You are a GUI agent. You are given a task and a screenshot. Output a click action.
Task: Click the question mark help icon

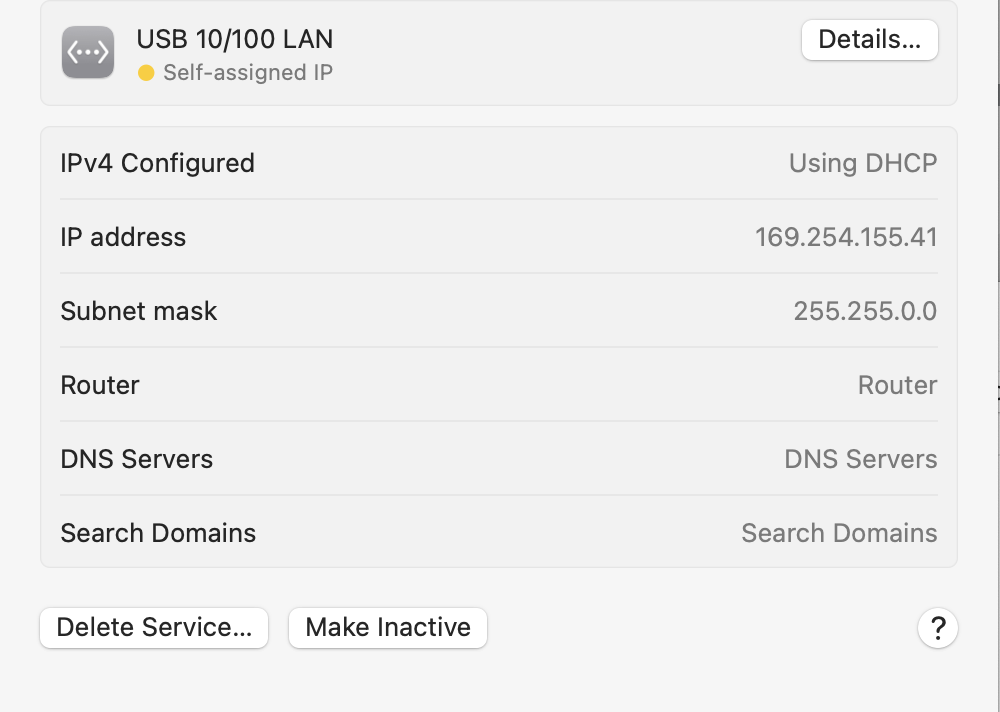937,628
